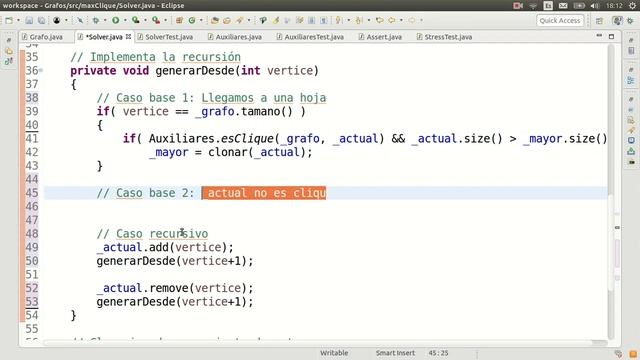Image resolution: width=640 pixels, height=360 pixels.
Task: Click the New Java Package icon
Action: click(179, 20)
